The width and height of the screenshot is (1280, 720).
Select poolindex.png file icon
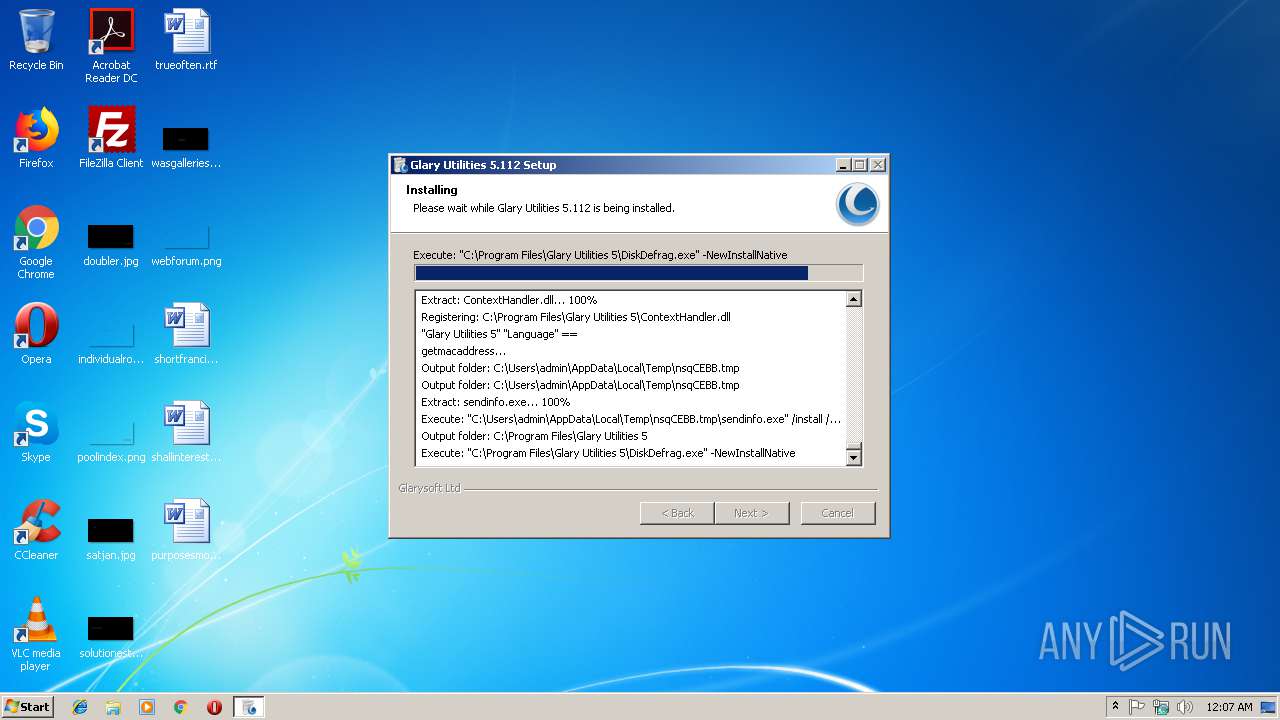pos(111,440)
